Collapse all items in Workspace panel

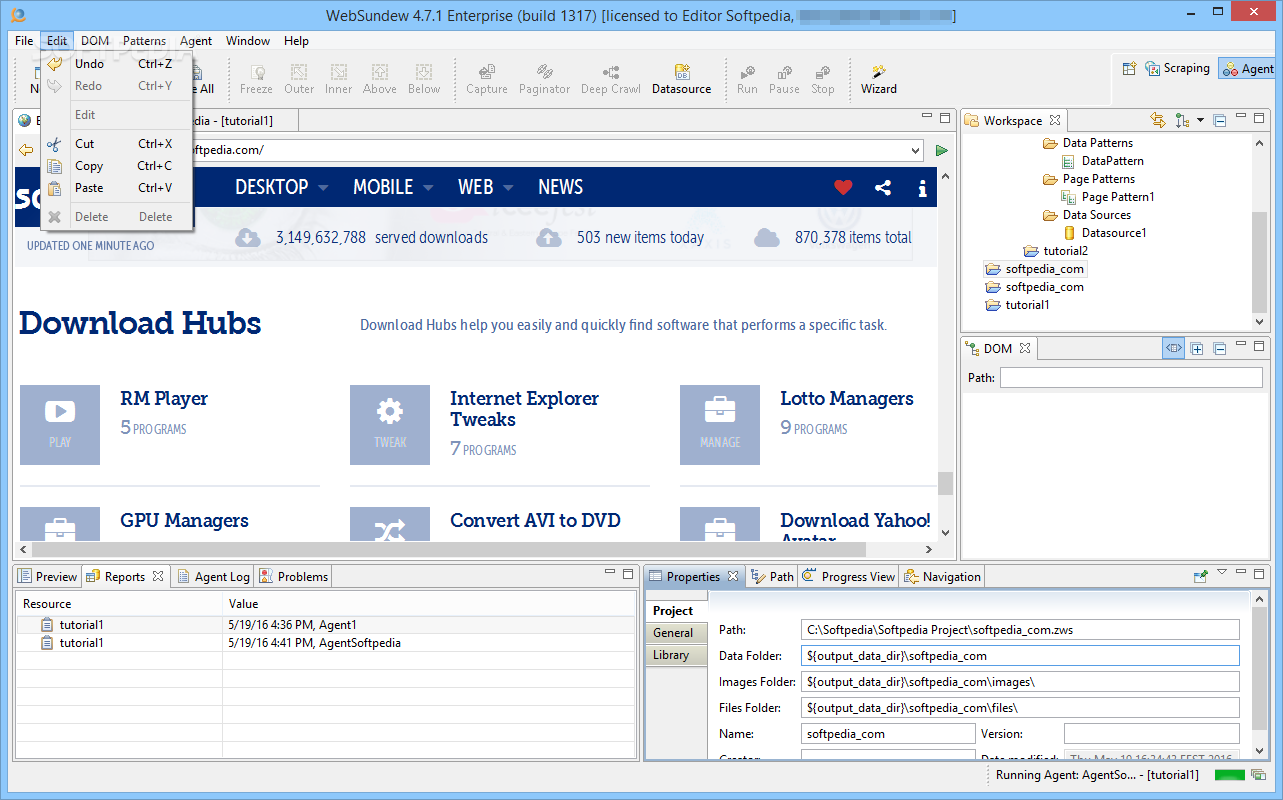click(1219, 120)
